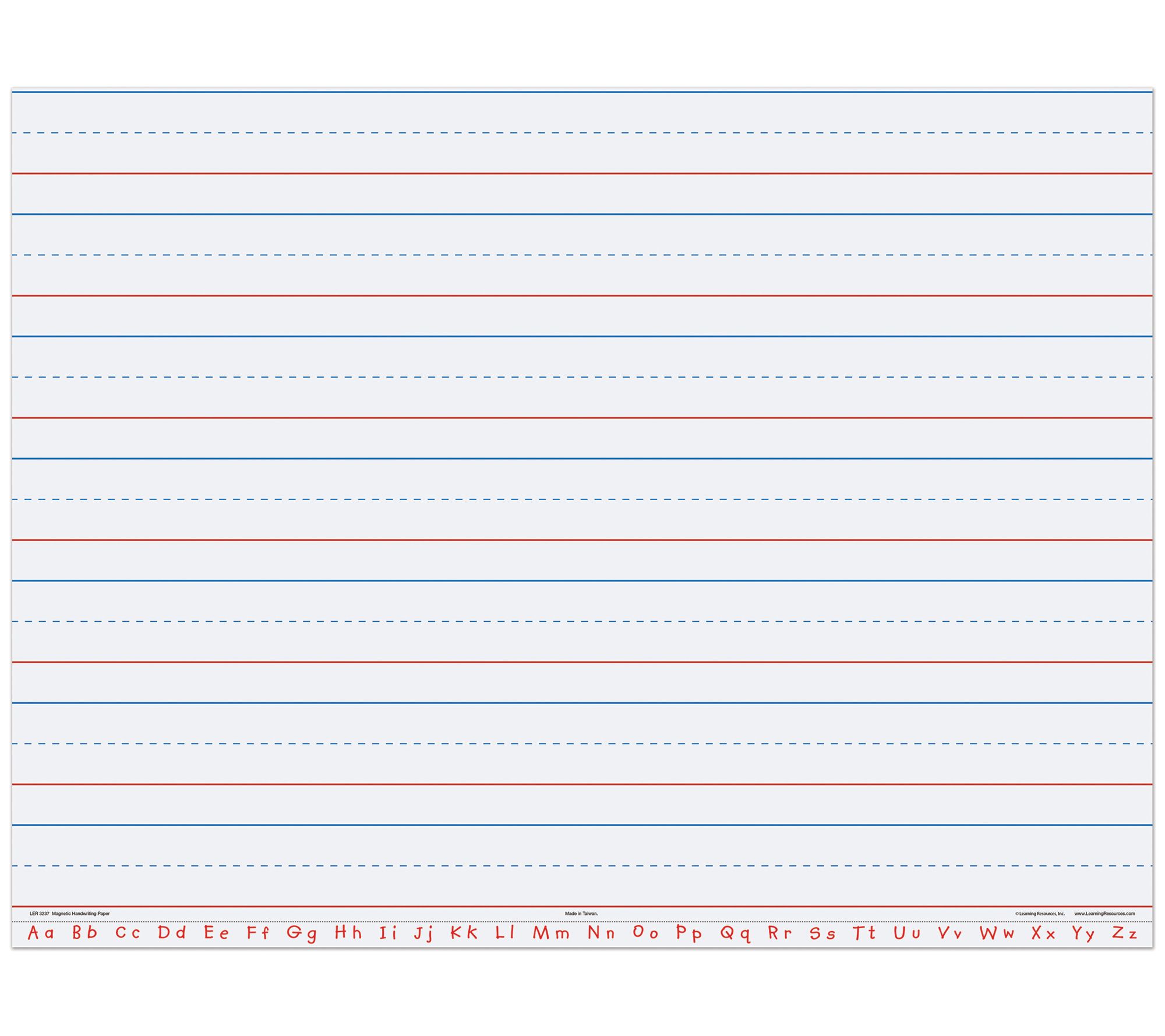Viewport: 1165px width, 1036px height.
Task: Click the "Gg" letter pair
Action: pos(302,934)
